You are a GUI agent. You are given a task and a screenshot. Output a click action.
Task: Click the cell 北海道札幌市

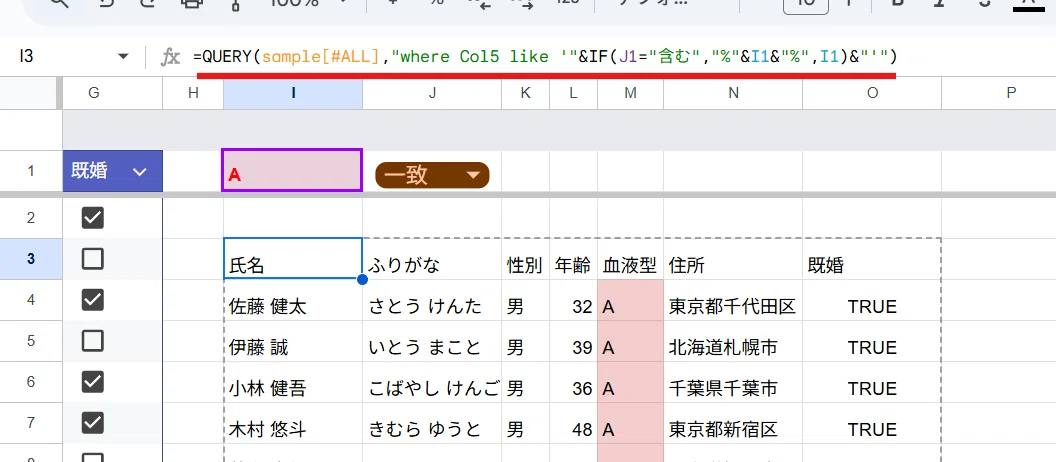[733, 341]
